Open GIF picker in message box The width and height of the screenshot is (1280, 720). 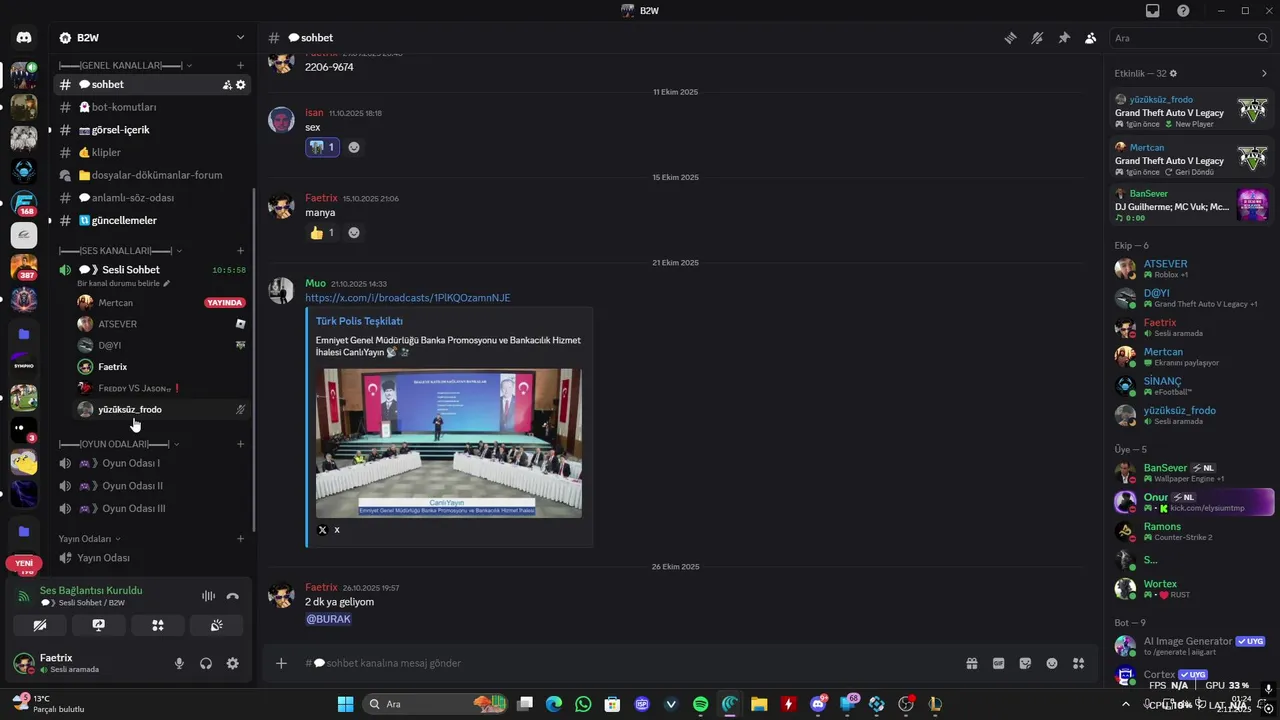tap(998, 663)
